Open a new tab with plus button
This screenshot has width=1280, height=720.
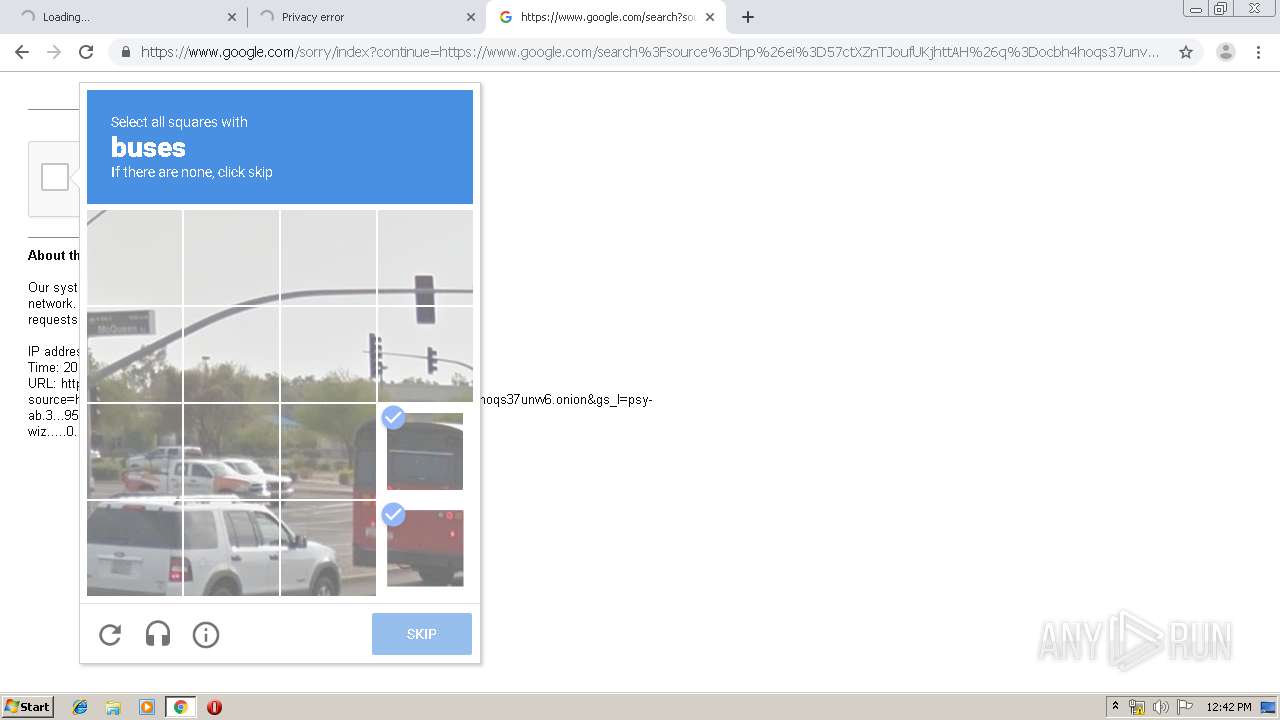[x=748, y=17]
